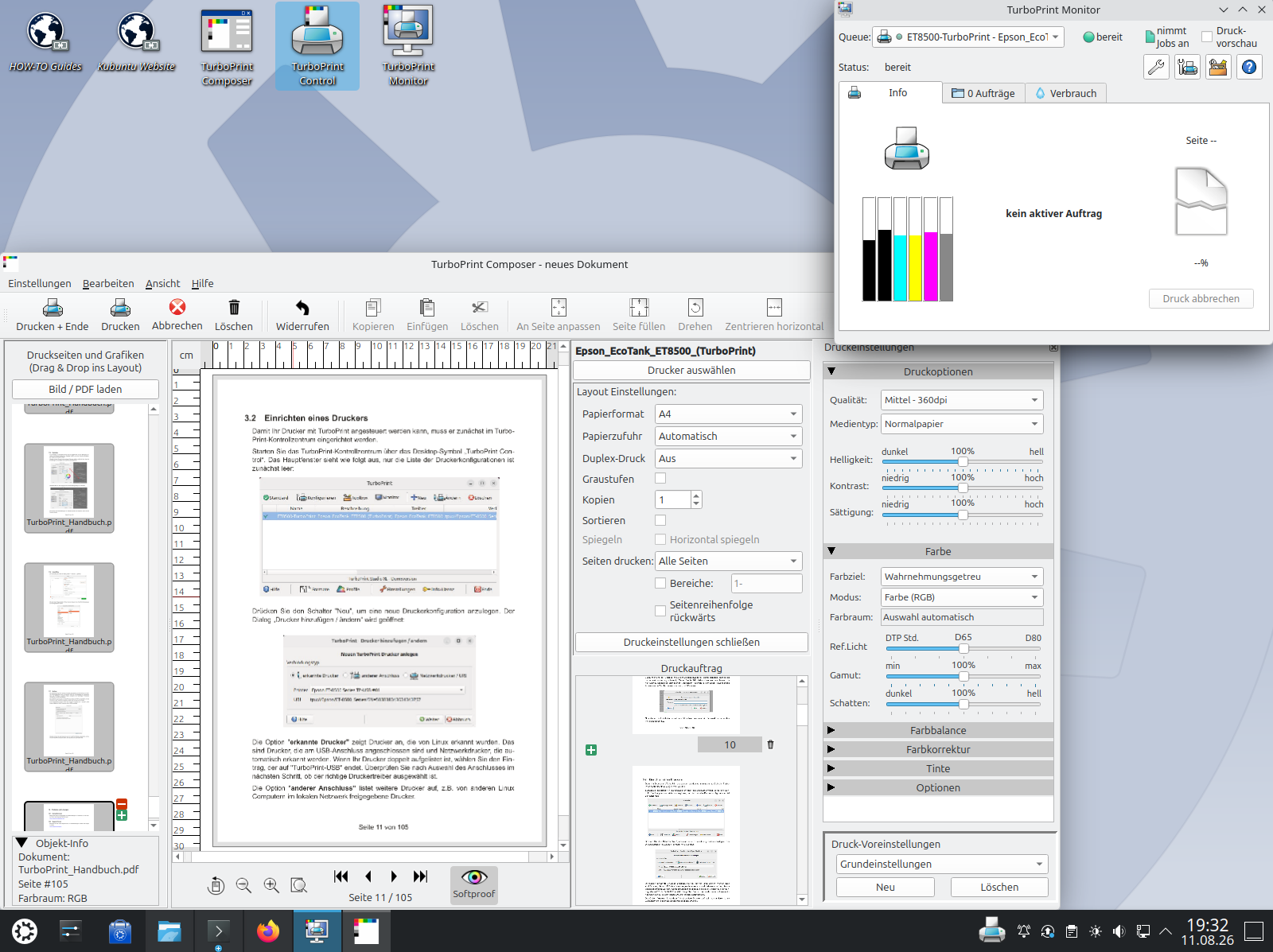1273x952 pixels.
Task: Click the Drucken + Ende toolbar icon
Action: point(53,308)
